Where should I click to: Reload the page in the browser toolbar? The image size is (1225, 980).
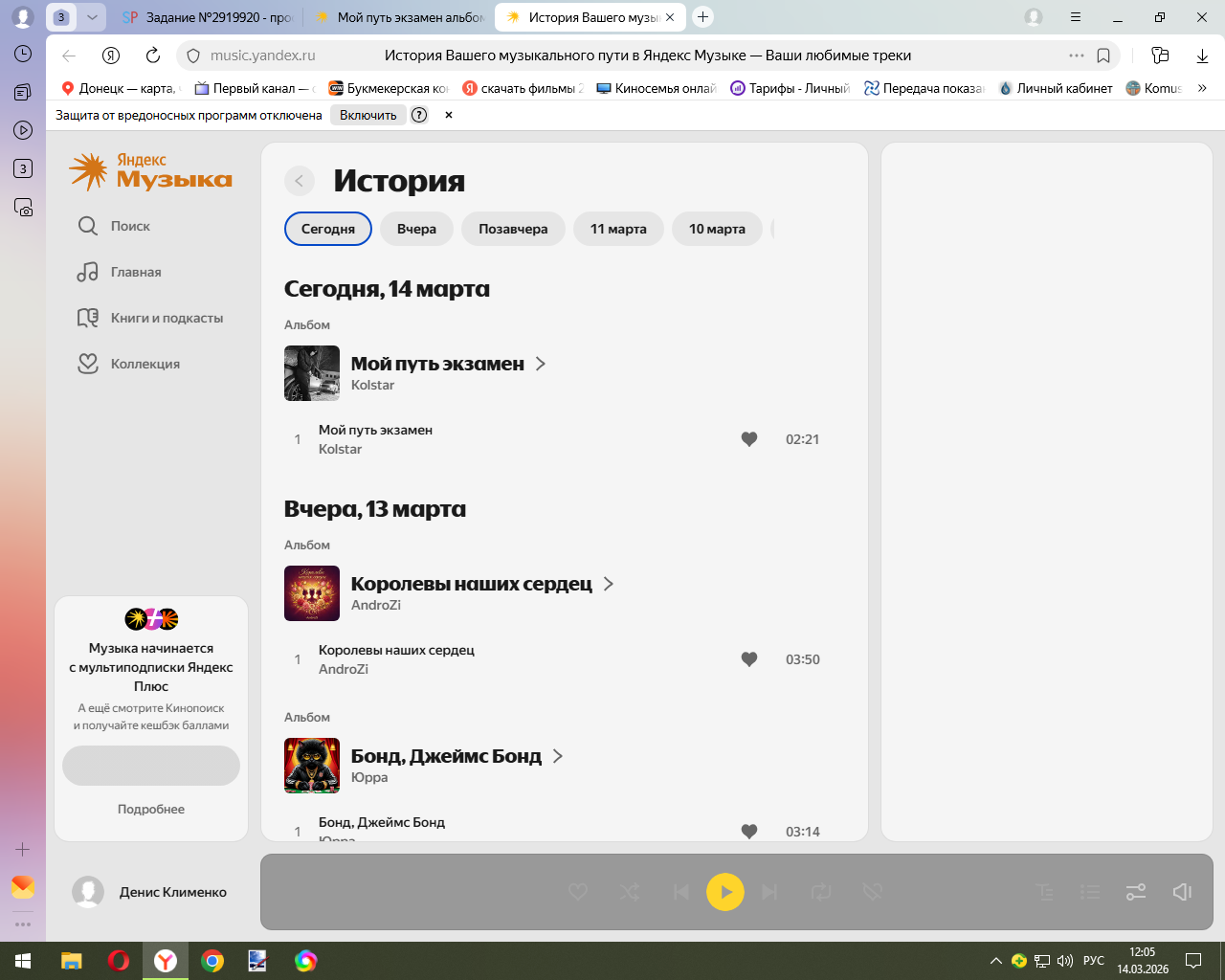point(153,56)
